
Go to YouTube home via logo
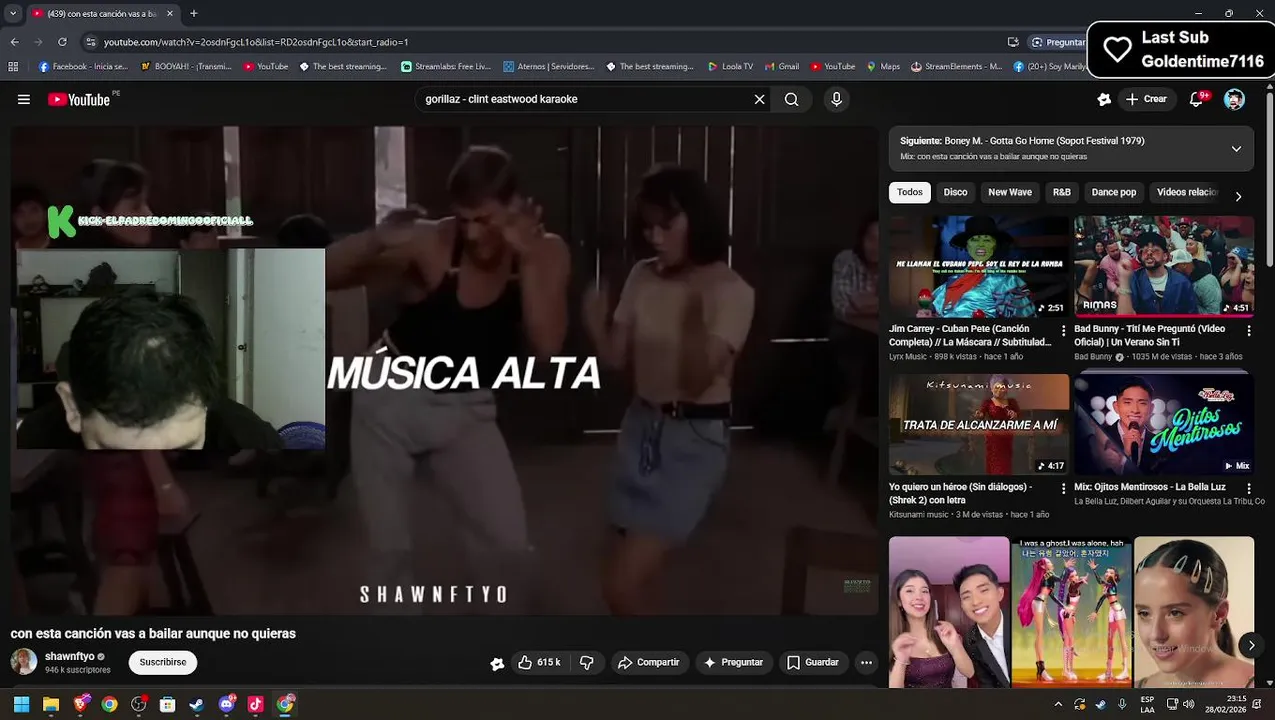tap(79, 99)
